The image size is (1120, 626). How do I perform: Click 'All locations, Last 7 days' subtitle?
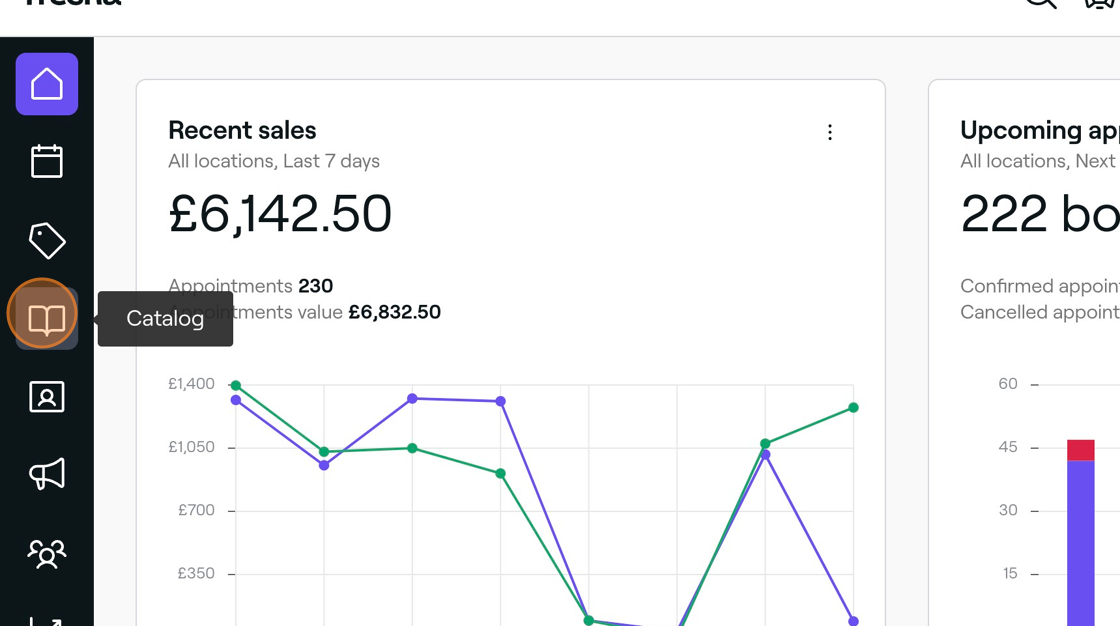pyautogui.click(x=274, y=162)
